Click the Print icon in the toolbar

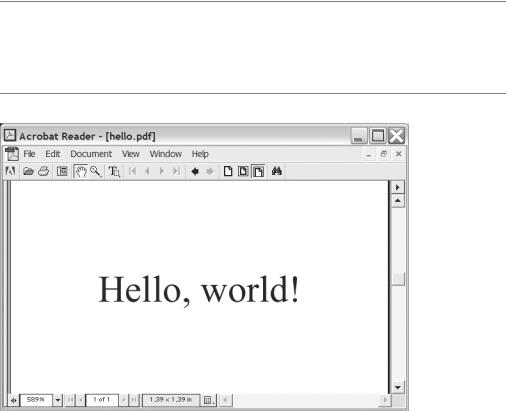[44, 171]
